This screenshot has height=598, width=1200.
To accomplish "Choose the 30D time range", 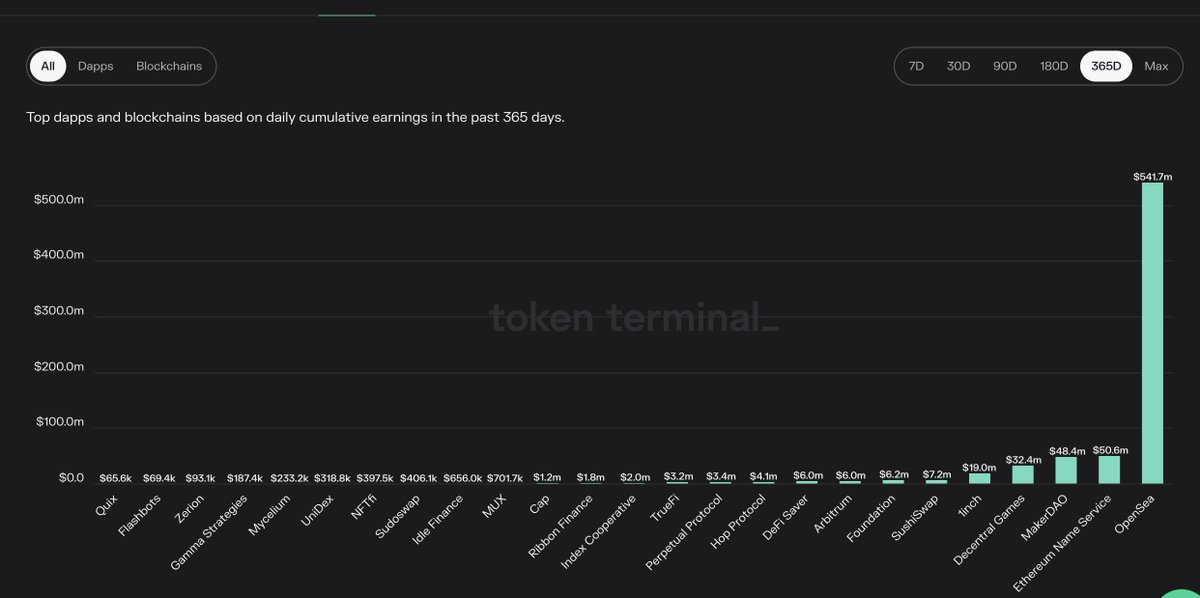I will pyautogui.click(x=958, y=66).
